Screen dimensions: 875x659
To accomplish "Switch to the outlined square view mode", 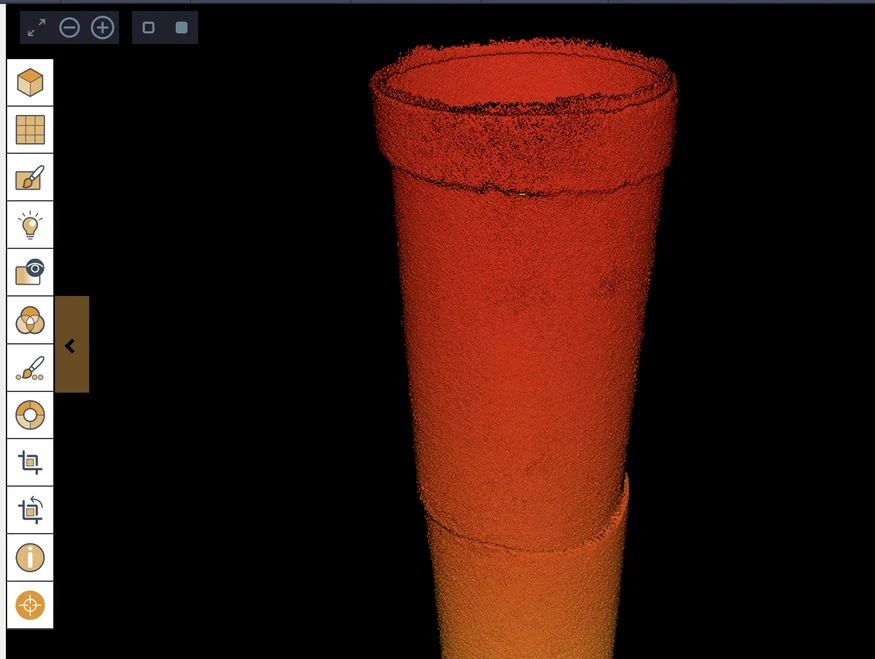I will point(148,27).
